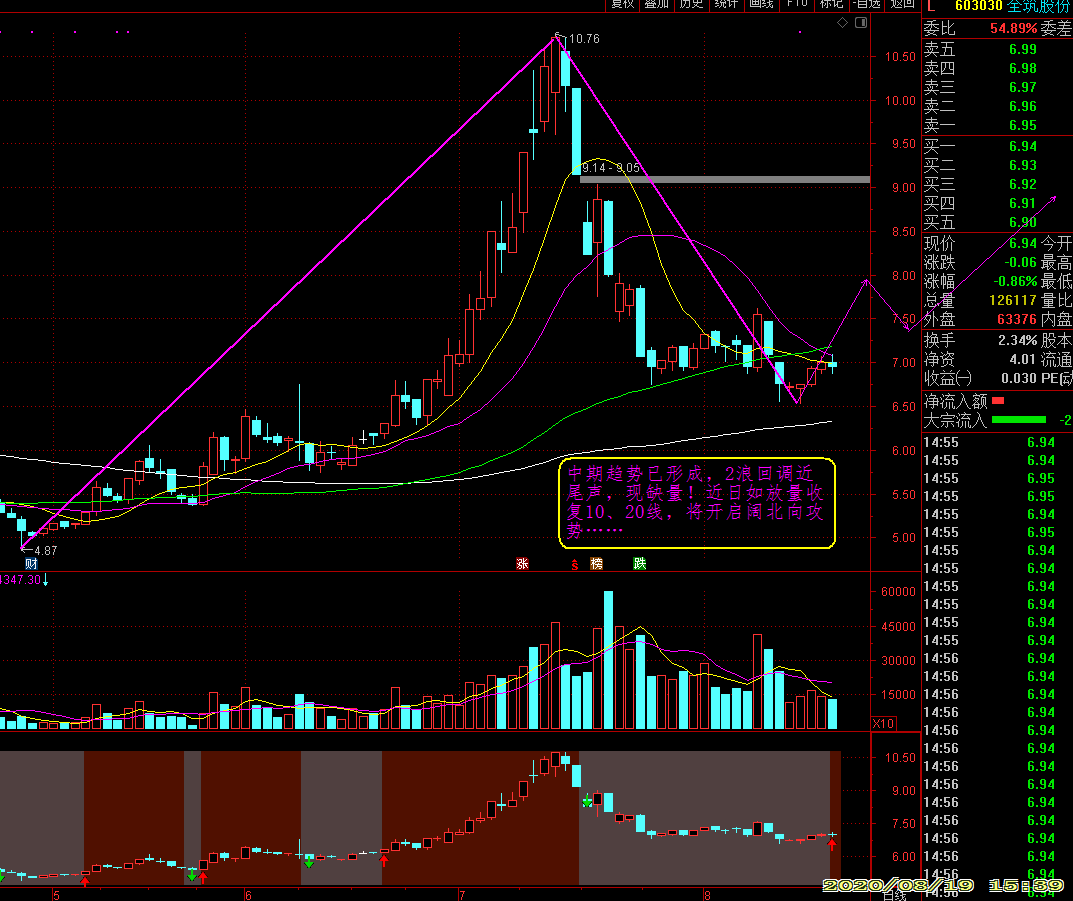Click the stock name 全筑股份

[x=1039, y=5]
